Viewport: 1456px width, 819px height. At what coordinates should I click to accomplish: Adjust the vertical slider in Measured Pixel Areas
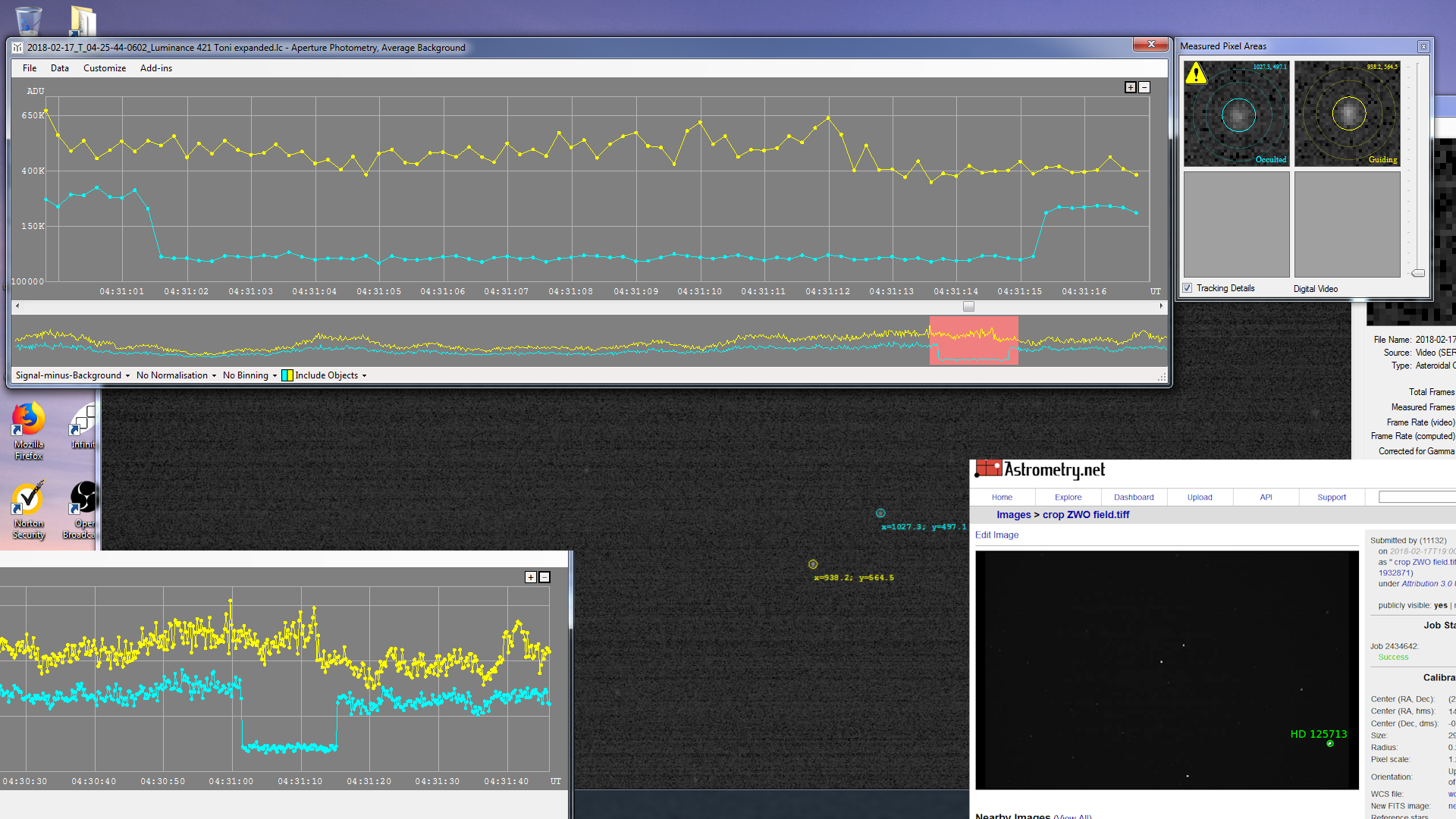(x=1418, y=273)
